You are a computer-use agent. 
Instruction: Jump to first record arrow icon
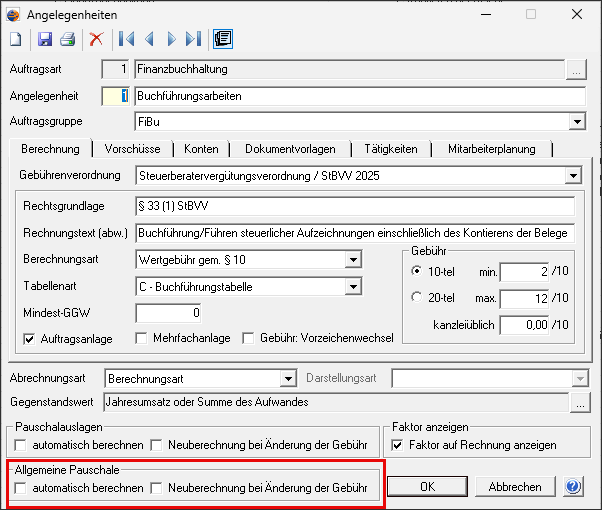(x=126, y=39)
